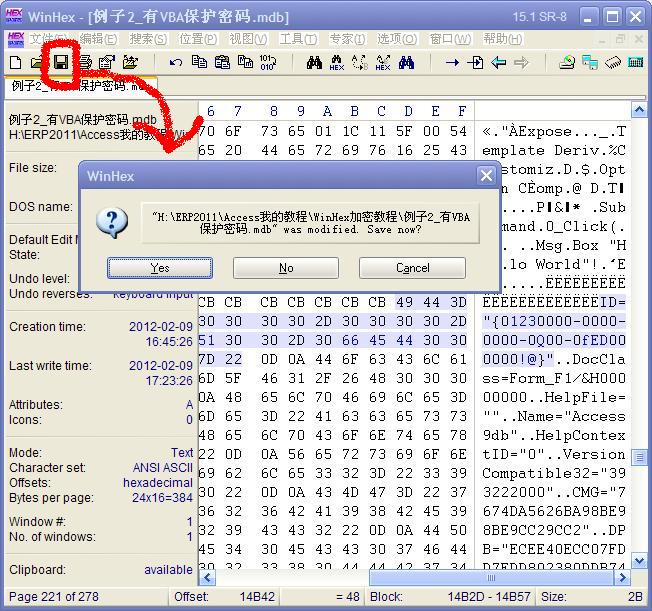This screenshot has height=611, width=652.
Task: Click the Replace Text icon
Action: tap(360, 63)
